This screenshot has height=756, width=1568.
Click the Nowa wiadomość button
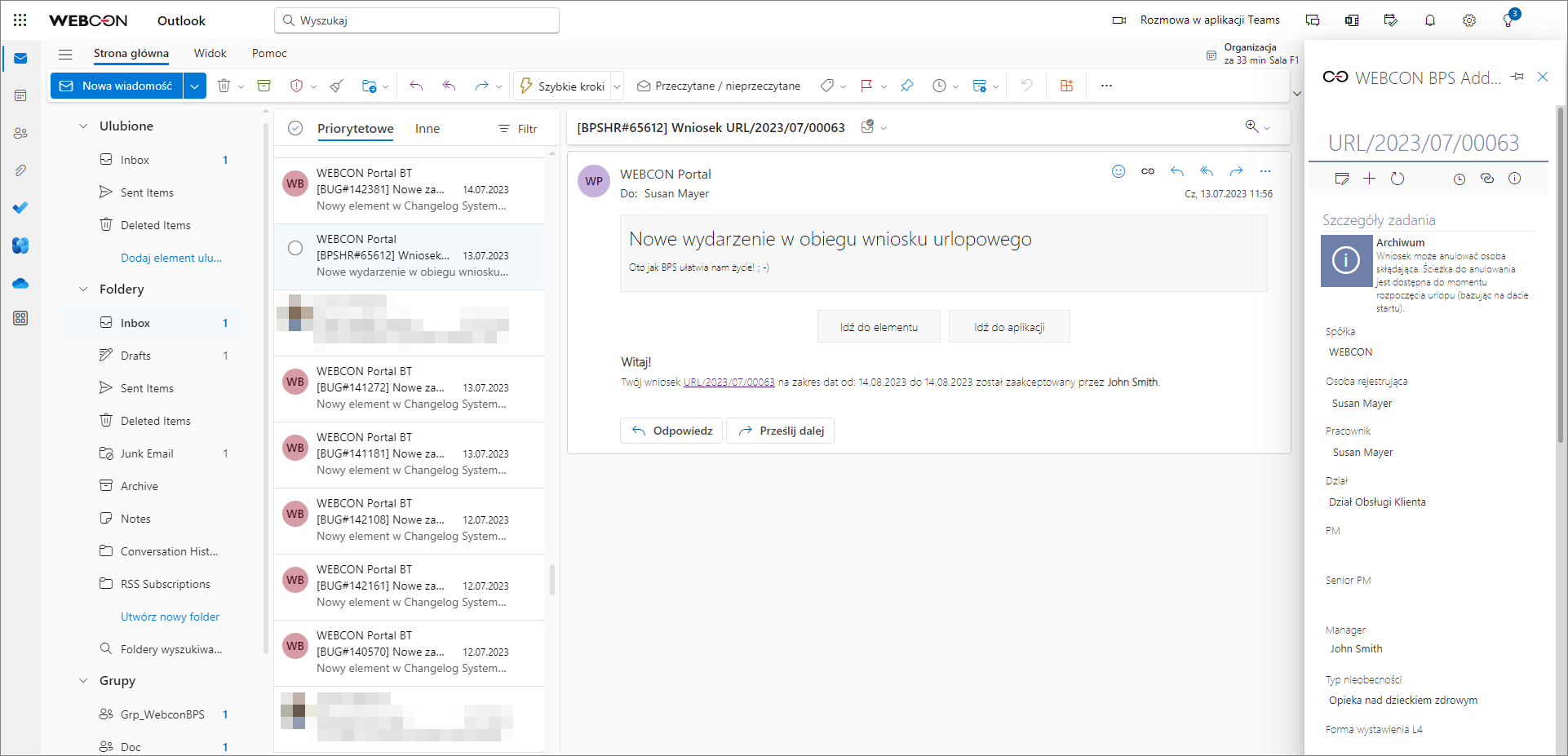117,86
